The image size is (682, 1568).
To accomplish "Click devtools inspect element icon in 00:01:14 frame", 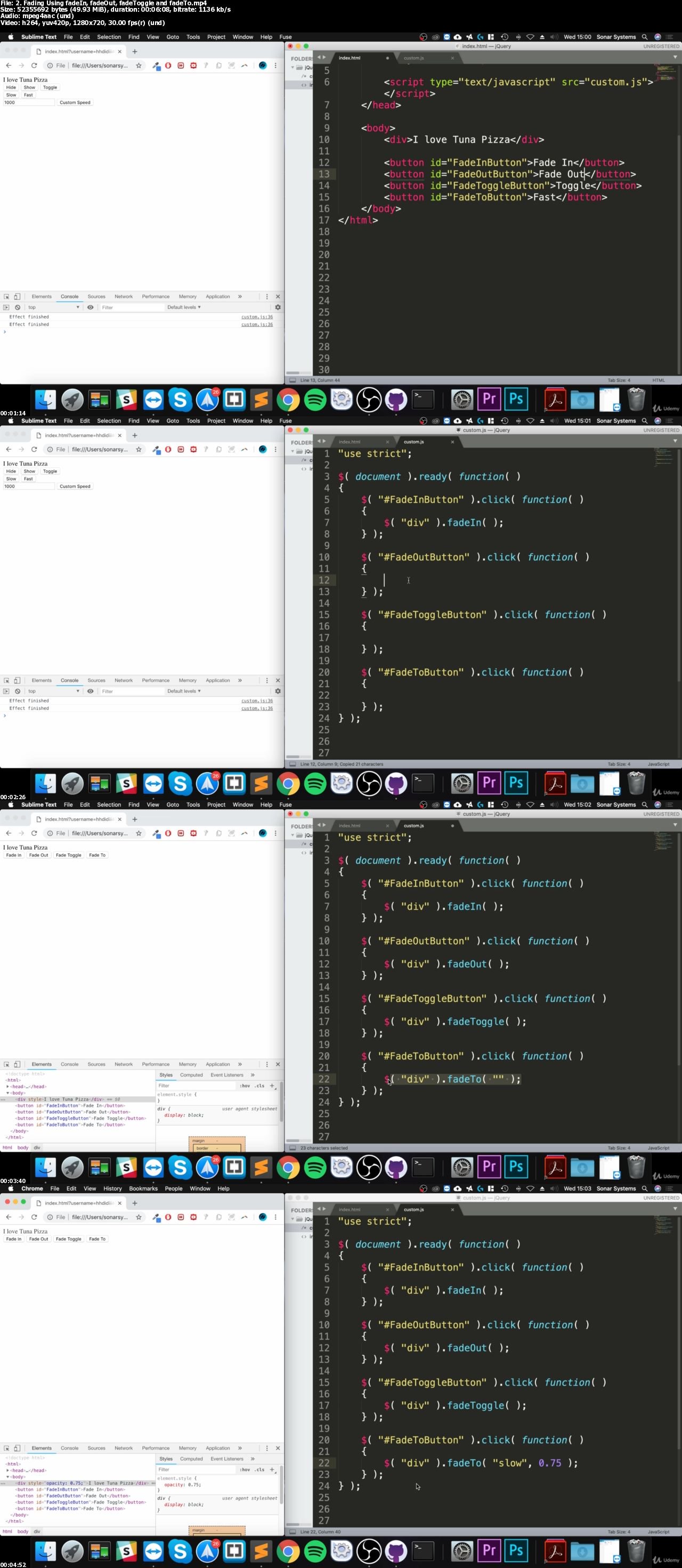I will click(x=7, y=296).
